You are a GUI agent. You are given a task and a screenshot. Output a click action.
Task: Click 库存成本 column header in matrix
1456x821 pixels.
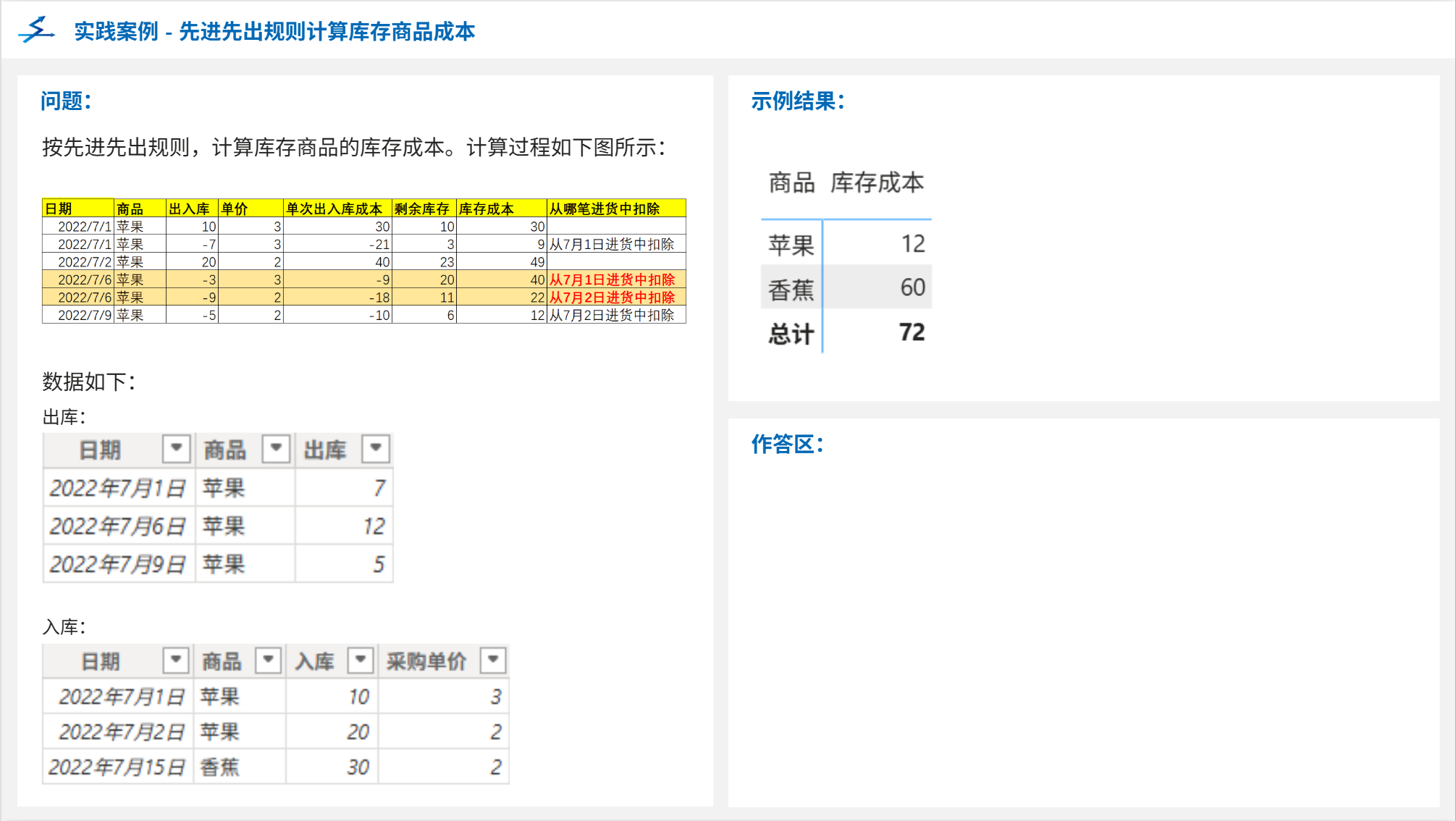tap(877, 182)
